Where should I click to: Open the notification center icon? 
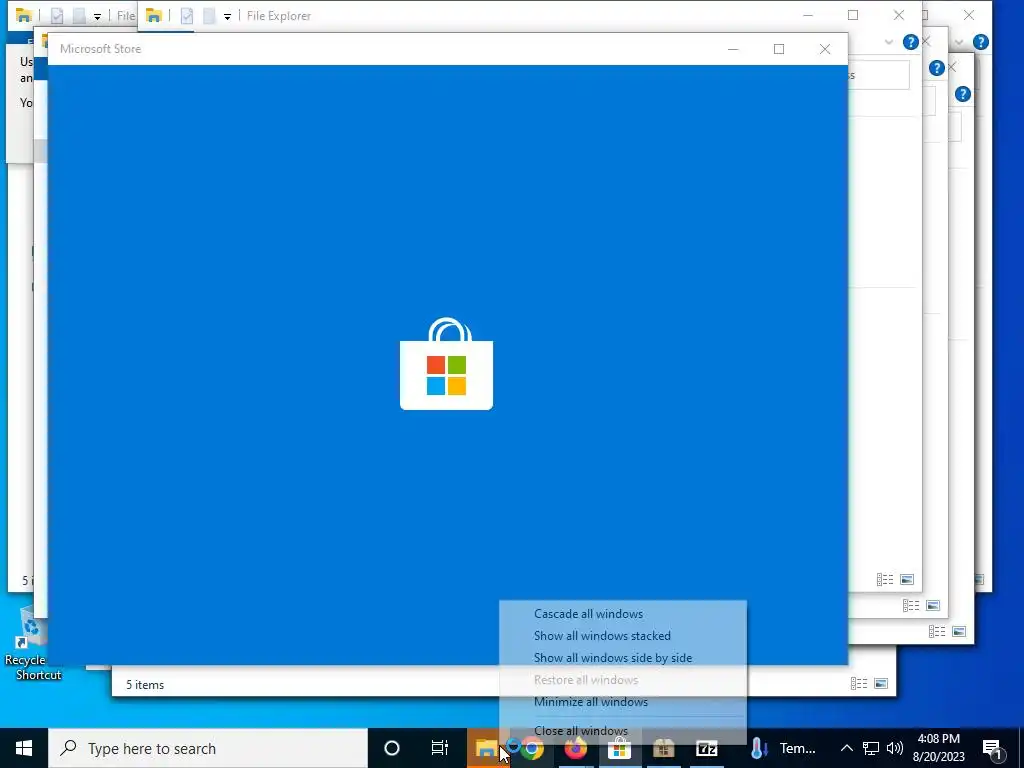(992, 748)
